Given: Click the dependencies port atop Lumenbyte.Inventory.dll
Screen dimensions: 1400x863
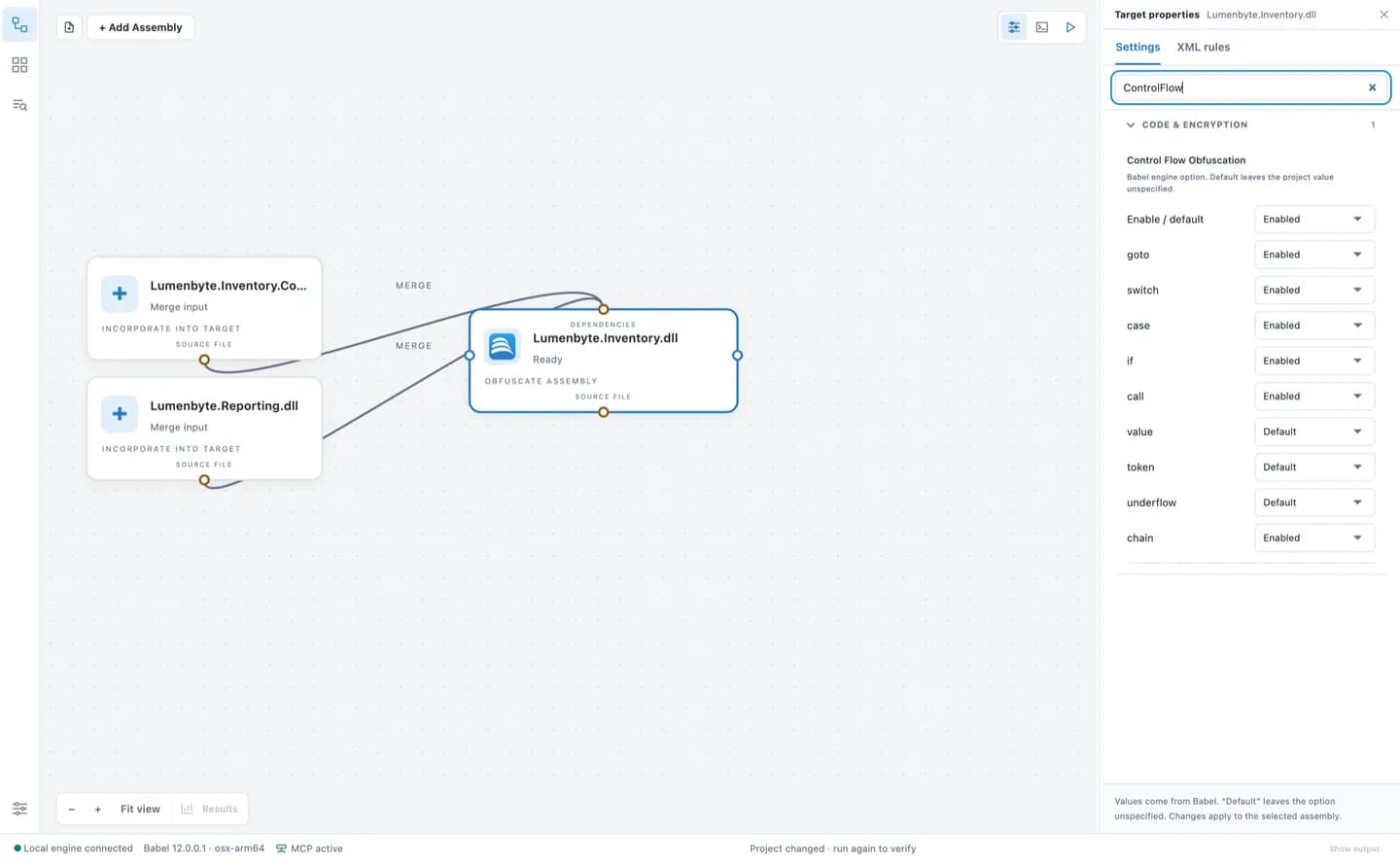Looking at the screenshot, I should point(604,309).
